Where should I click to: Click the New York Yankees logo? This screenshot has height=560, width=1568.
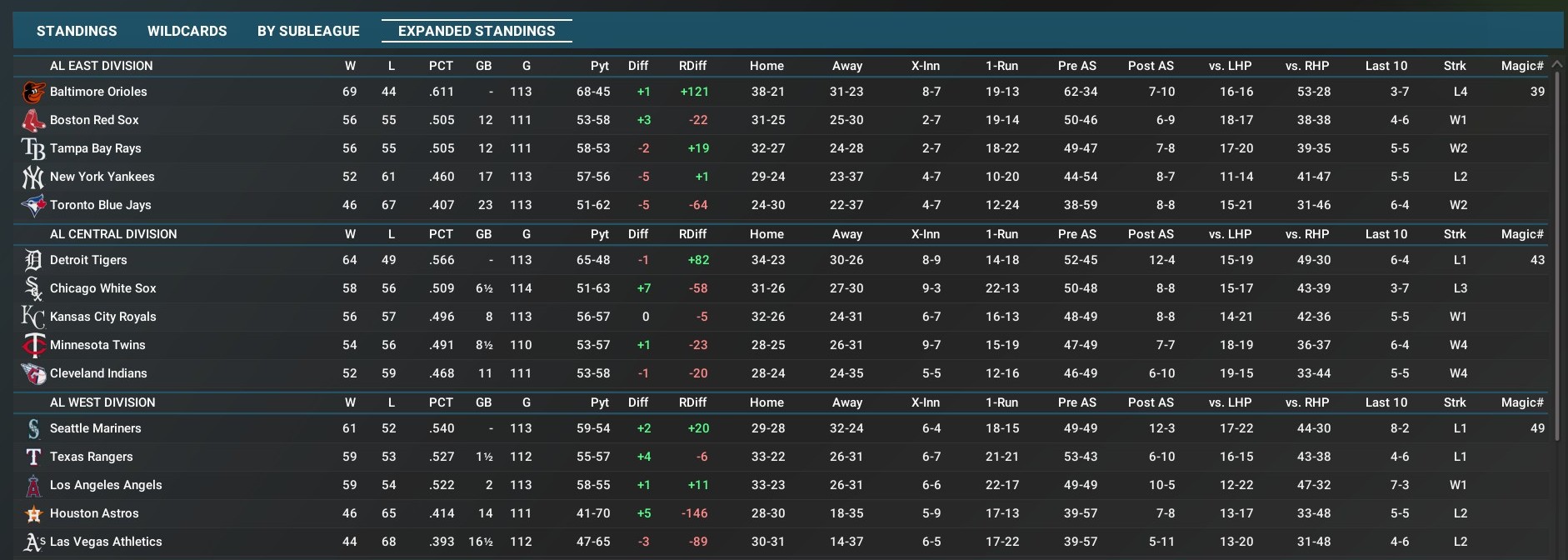pos(33,177)
